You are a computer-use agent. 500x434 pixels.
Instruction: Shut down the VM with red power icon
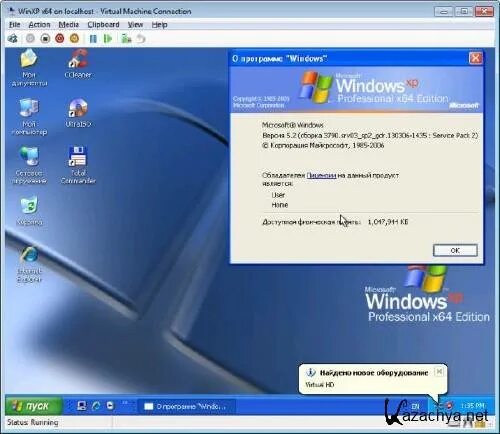click(x=60, y=39)
